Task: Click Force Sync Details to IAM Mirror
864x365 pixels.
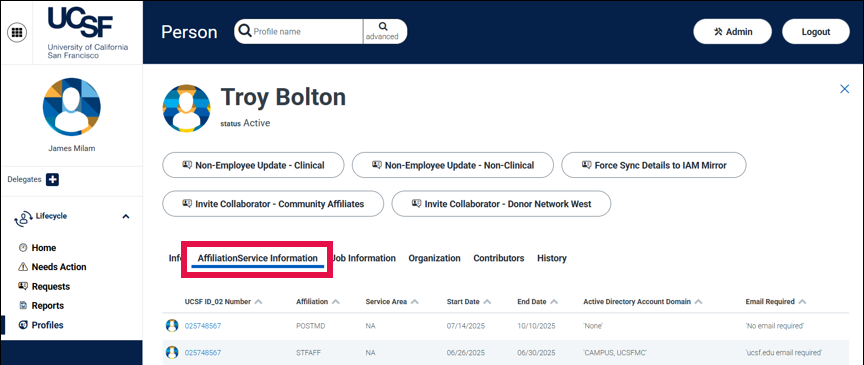Action: (654, 165)
